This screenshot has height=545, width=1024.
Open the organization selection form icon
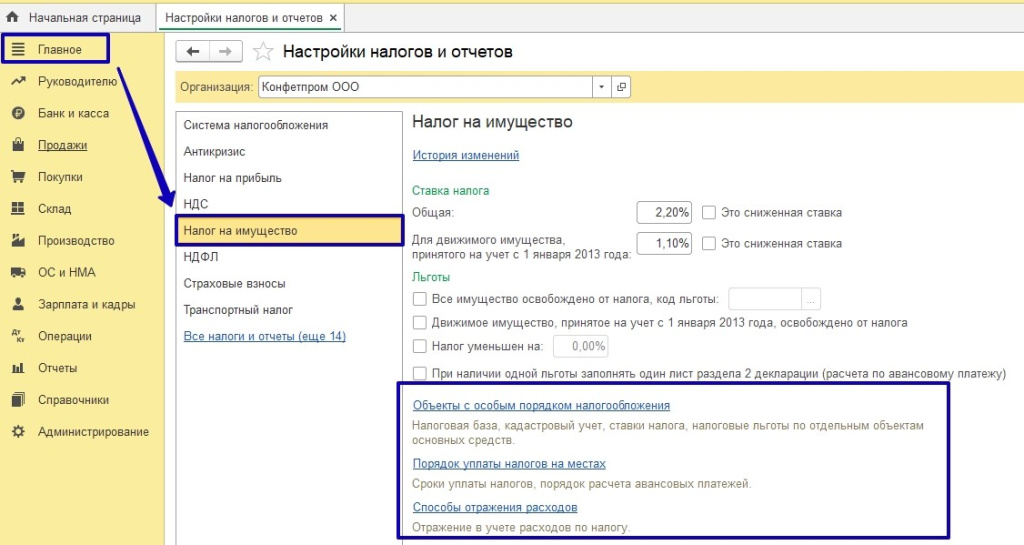[622, 87]
